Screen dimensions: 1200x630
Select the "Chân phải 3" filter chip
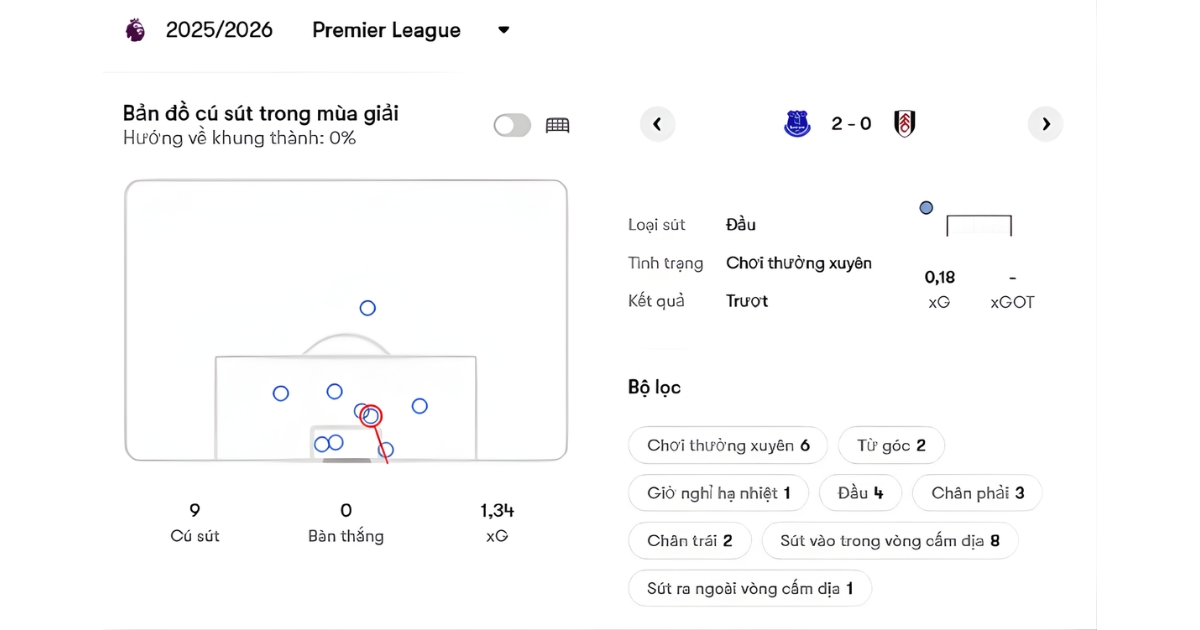pos(977,493)
